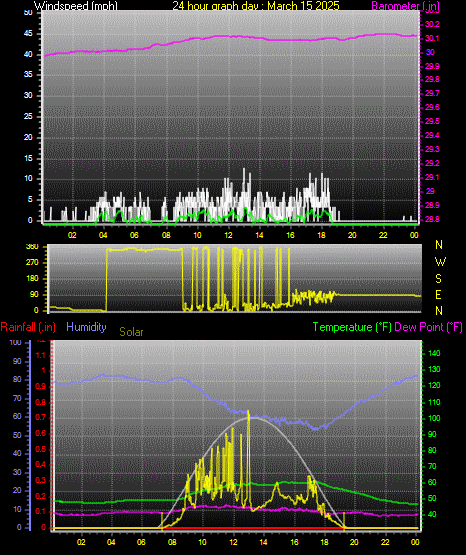This screenshot has height=555, width=466.
Task: Select the Rainfall (.in) legend label
Action: [x=28, y=327]
